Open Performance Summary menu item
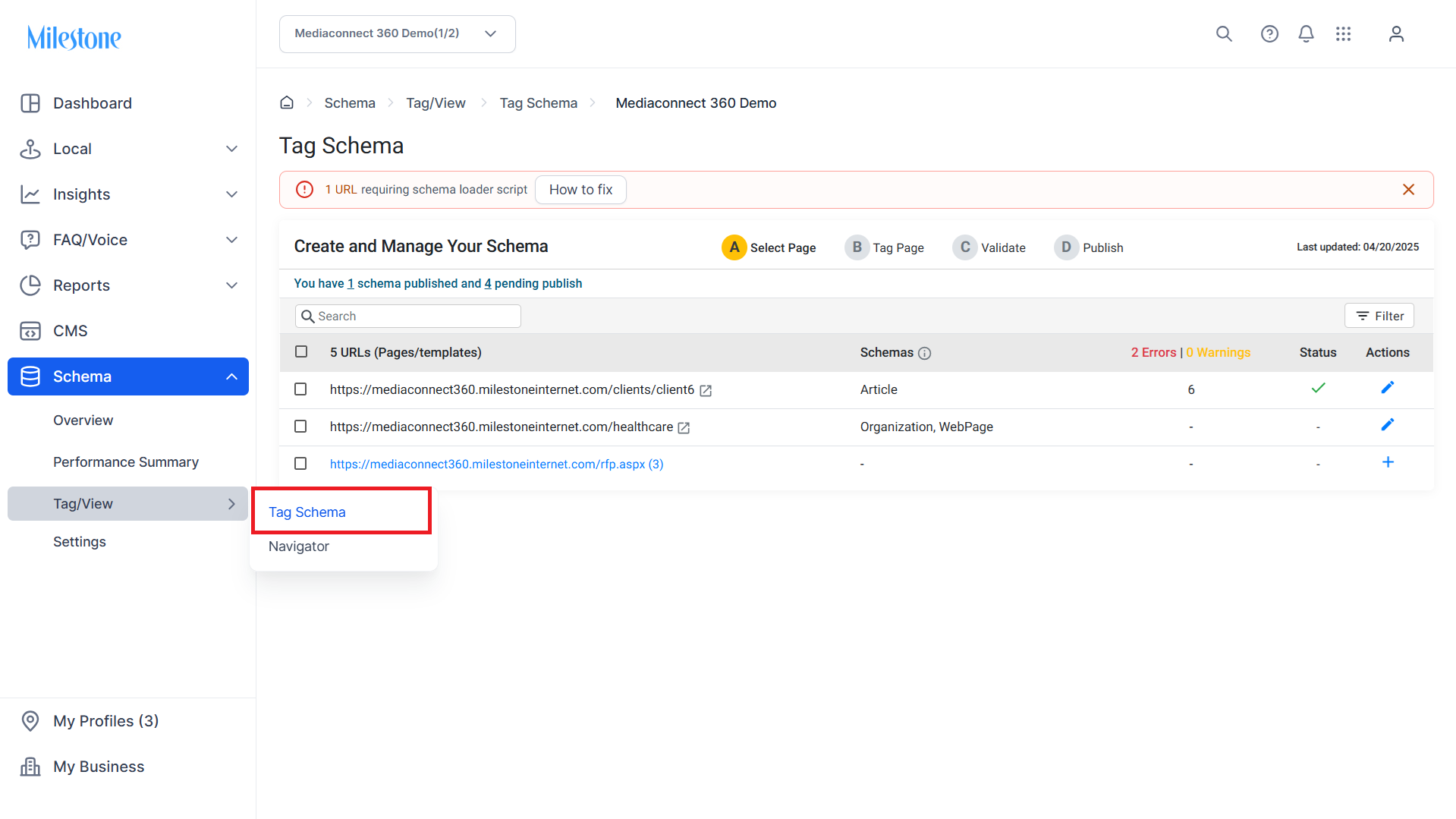The image size is (1456, 819). (126, 462)
